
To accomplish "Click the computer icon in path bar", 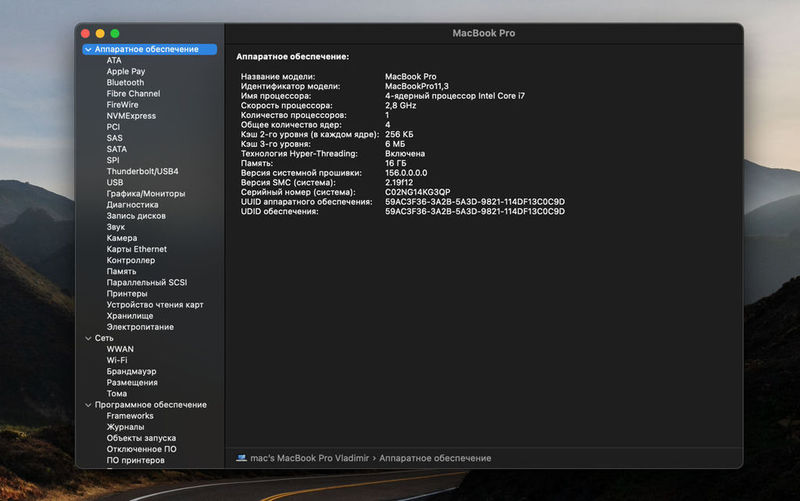I will coord(241,458).
